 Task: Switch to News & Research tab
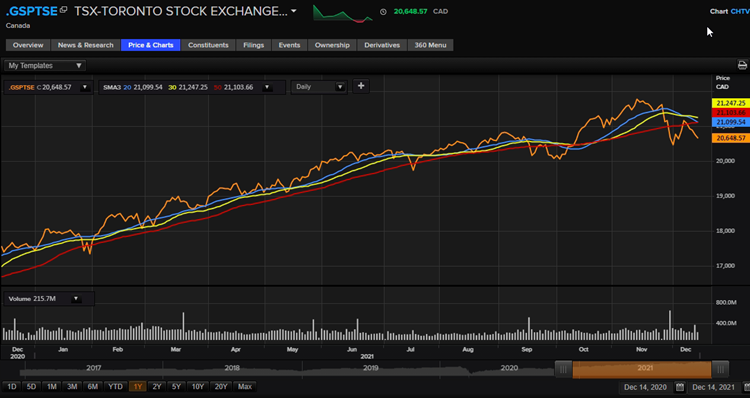click(x=86, y=45)
